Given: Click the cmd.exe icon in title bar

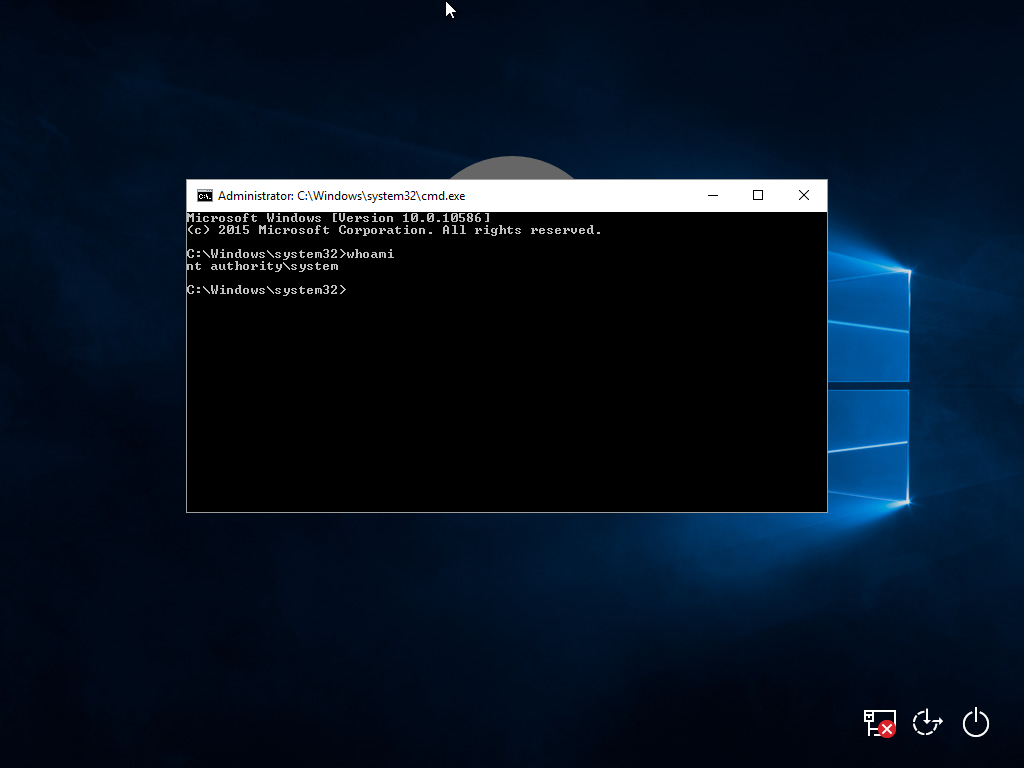Looking at the screenshot, I should [204, 196].
